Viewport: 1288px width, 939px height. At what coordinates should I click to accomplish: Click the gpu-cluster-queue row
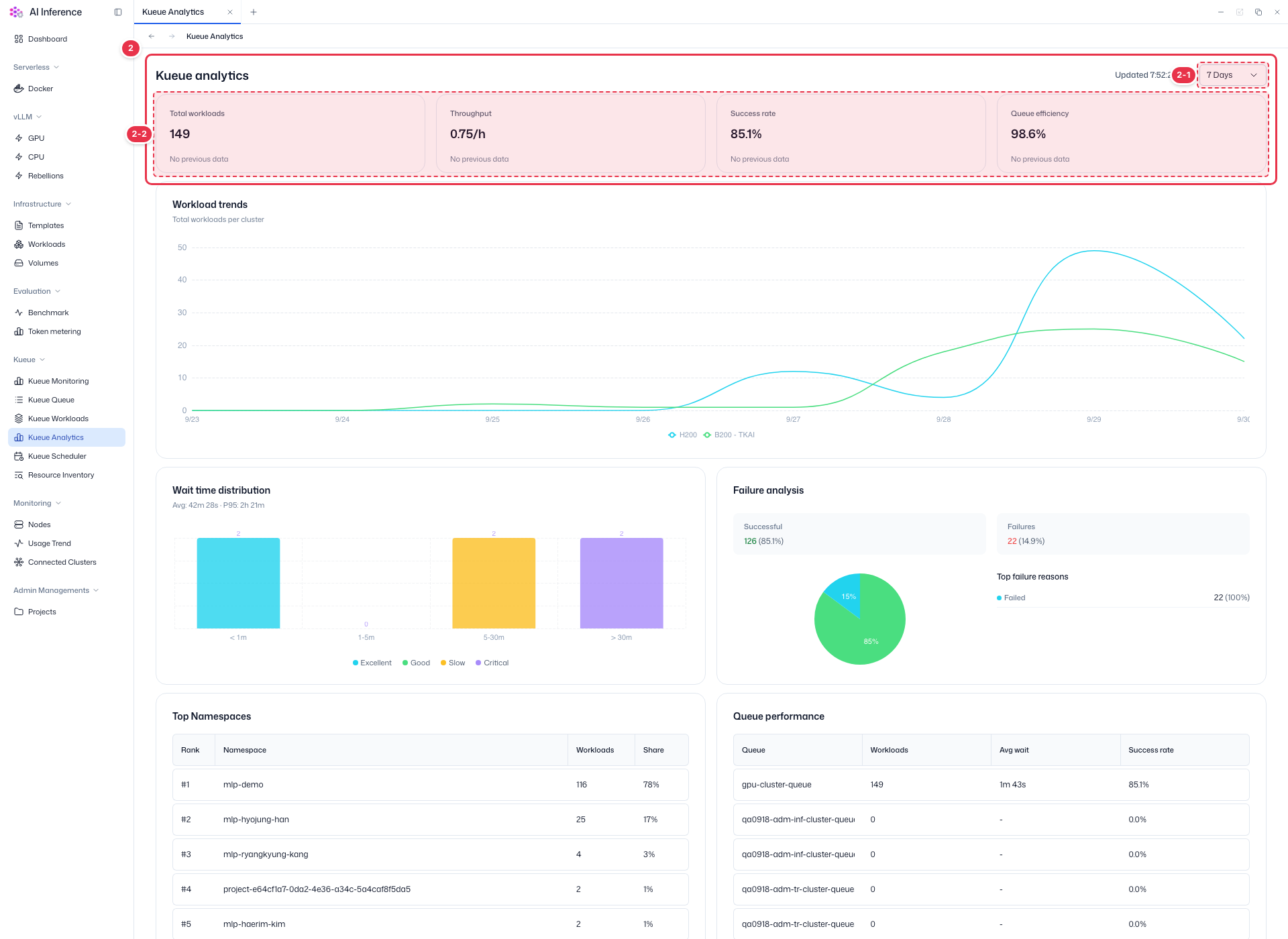991,785
